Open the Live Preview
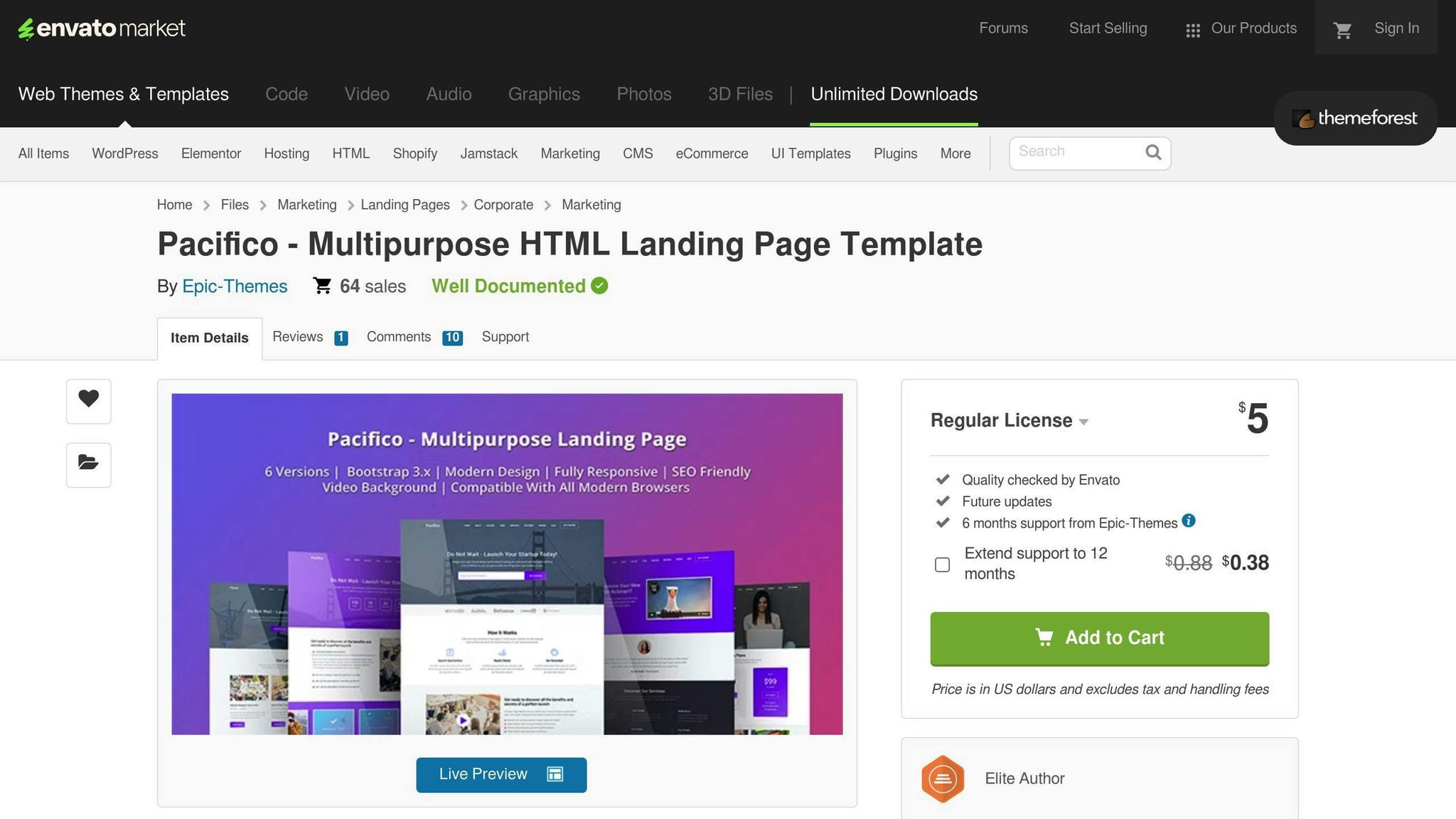The width and height of the screenshot is (1456, 819). (x=501, y=775)
